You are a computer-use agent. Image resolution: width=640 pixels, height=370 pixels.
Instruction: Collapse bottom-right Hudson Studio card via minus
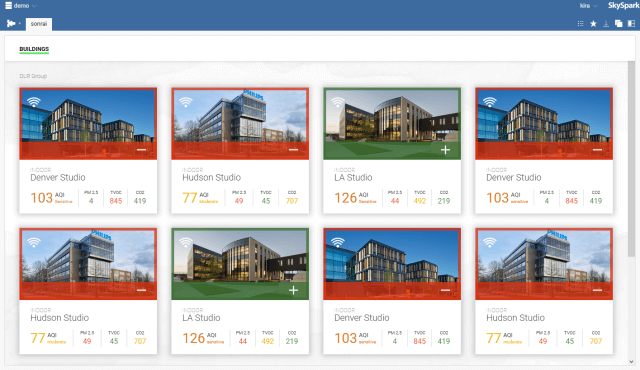[598, 290]
